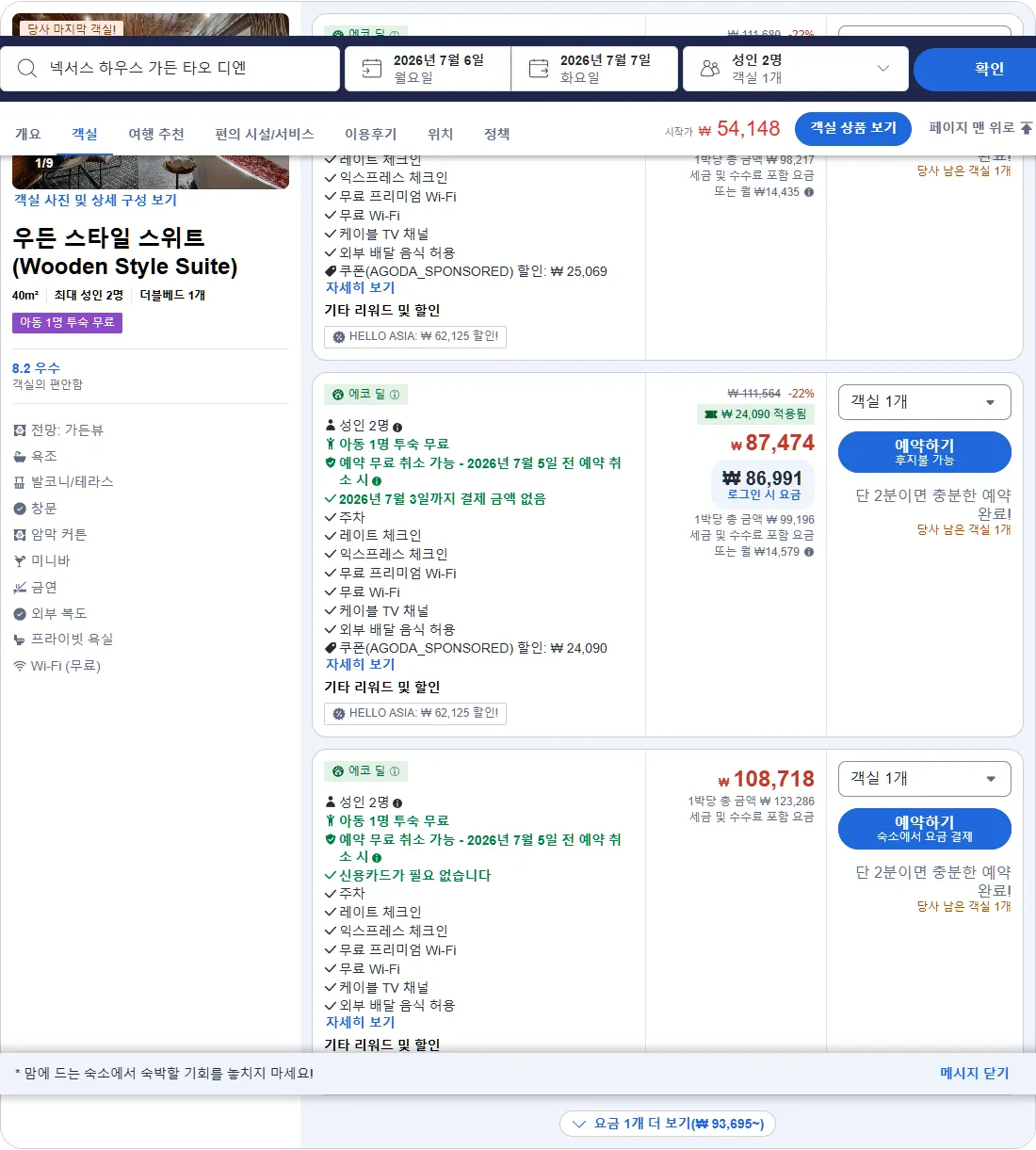The height and width of the screenshot is (1150, 1036).
Task: Click info icon next to ₩14,435 monthly
Action: coord(809,192)
